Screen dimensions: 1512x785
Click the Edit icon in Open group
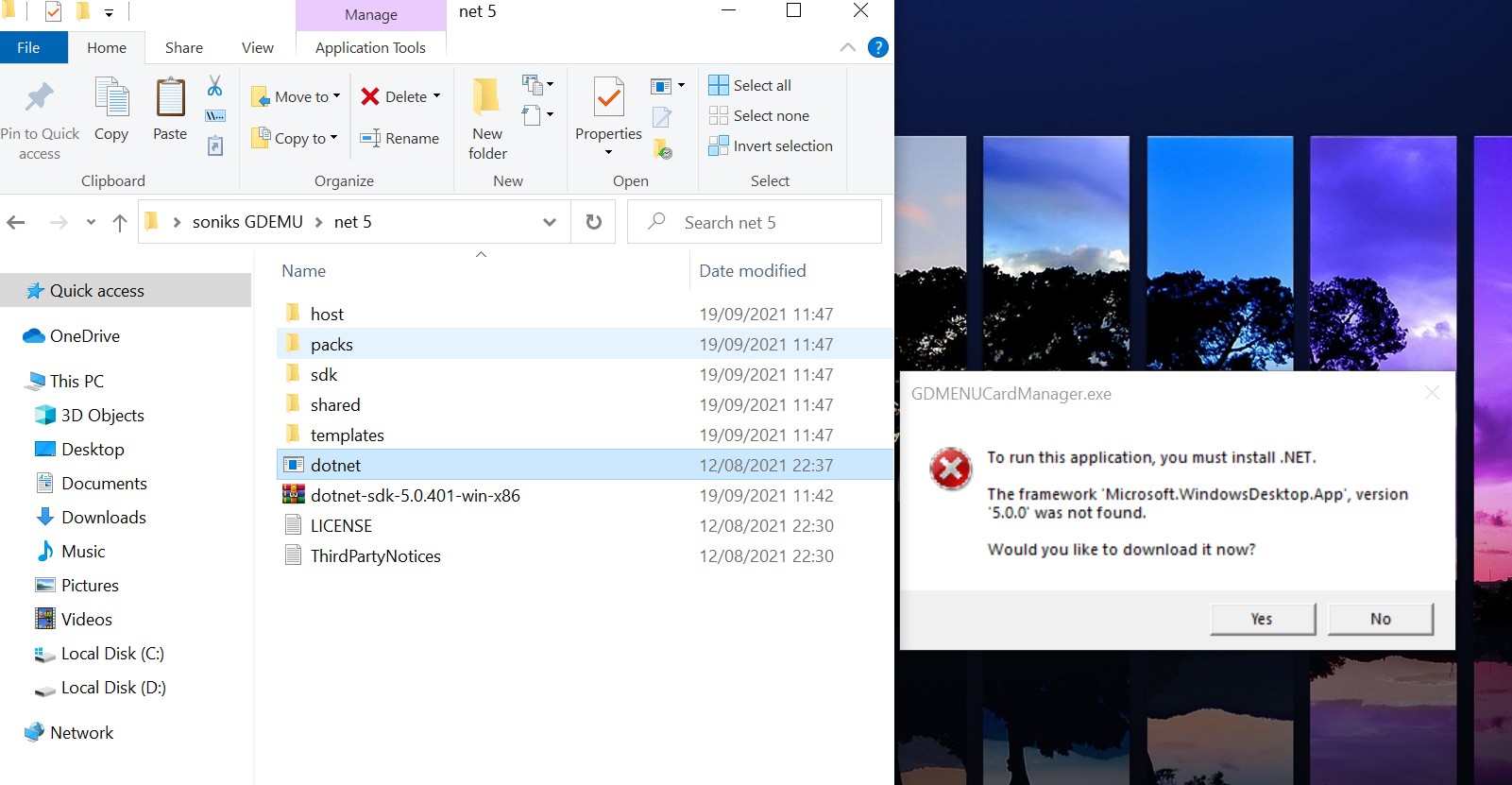pos(662,117)
